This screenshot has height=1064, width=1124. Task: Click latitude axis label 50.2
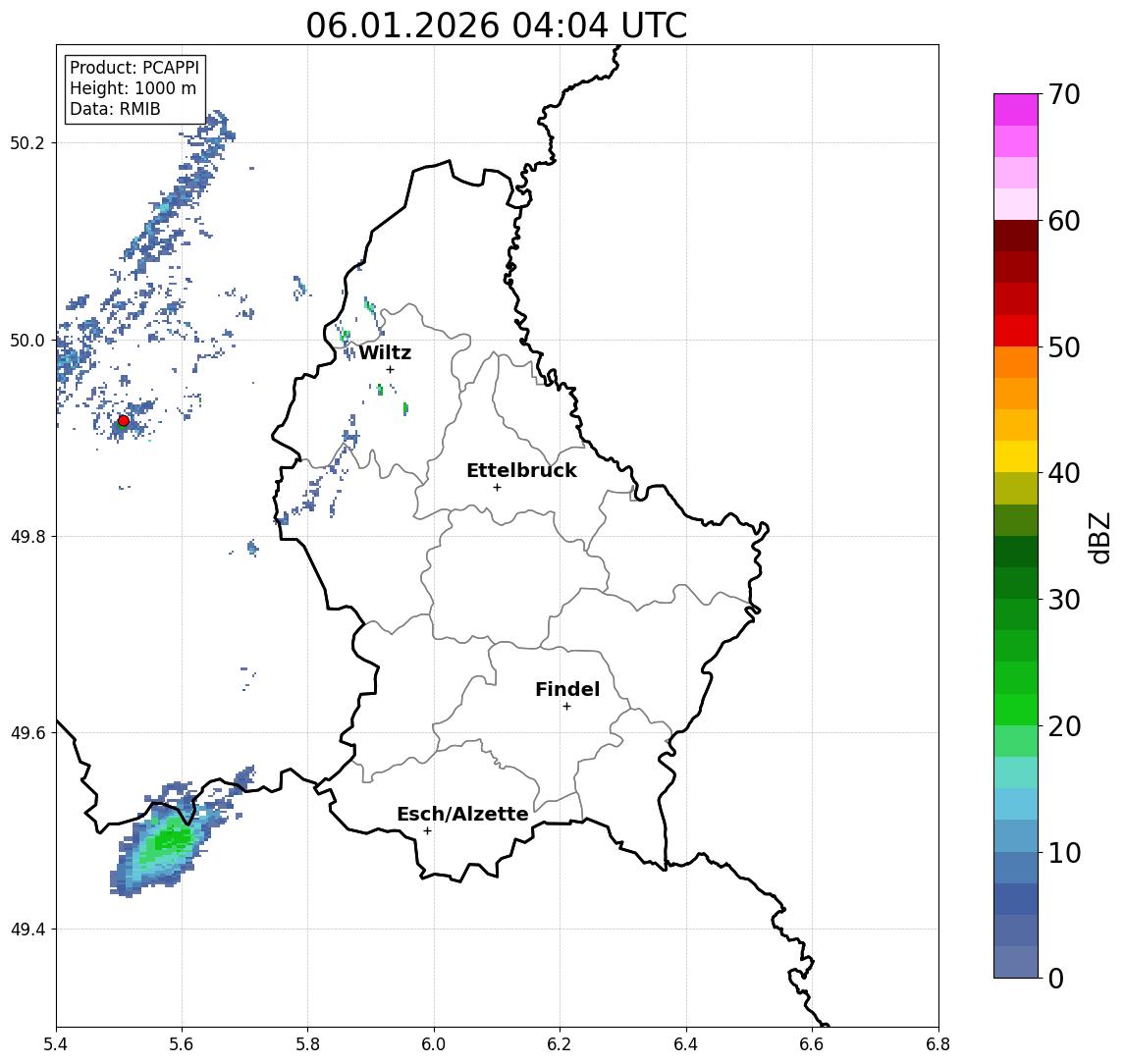[27, 142]
